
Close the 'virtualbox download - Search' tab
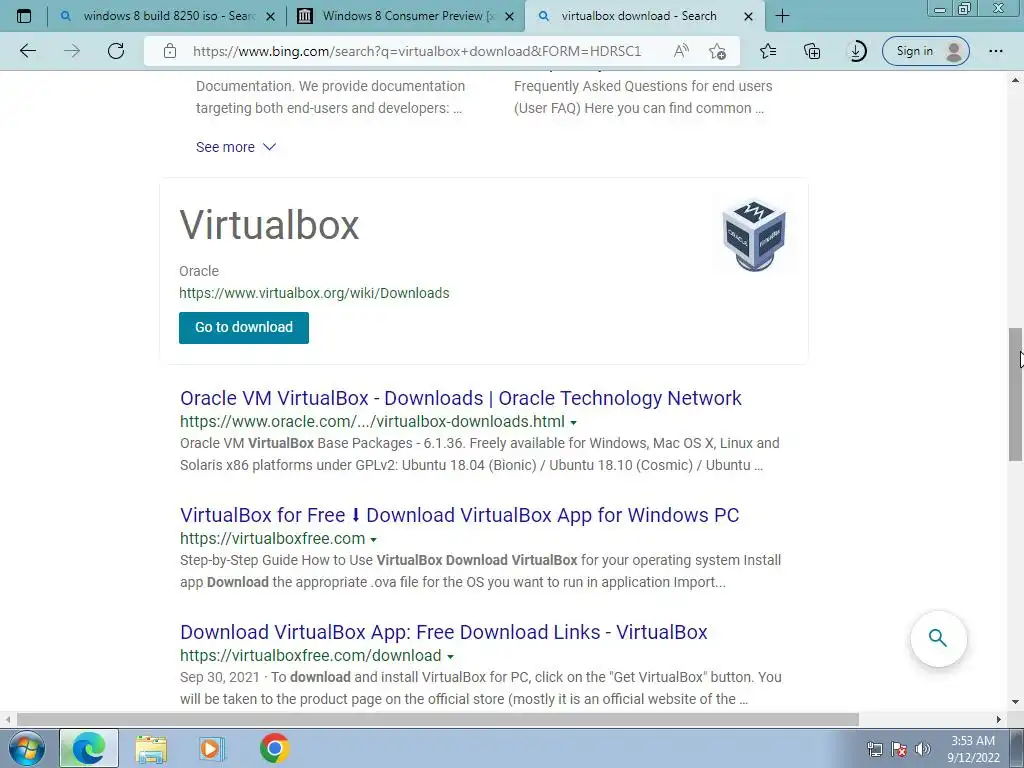(x=748, y=16)
